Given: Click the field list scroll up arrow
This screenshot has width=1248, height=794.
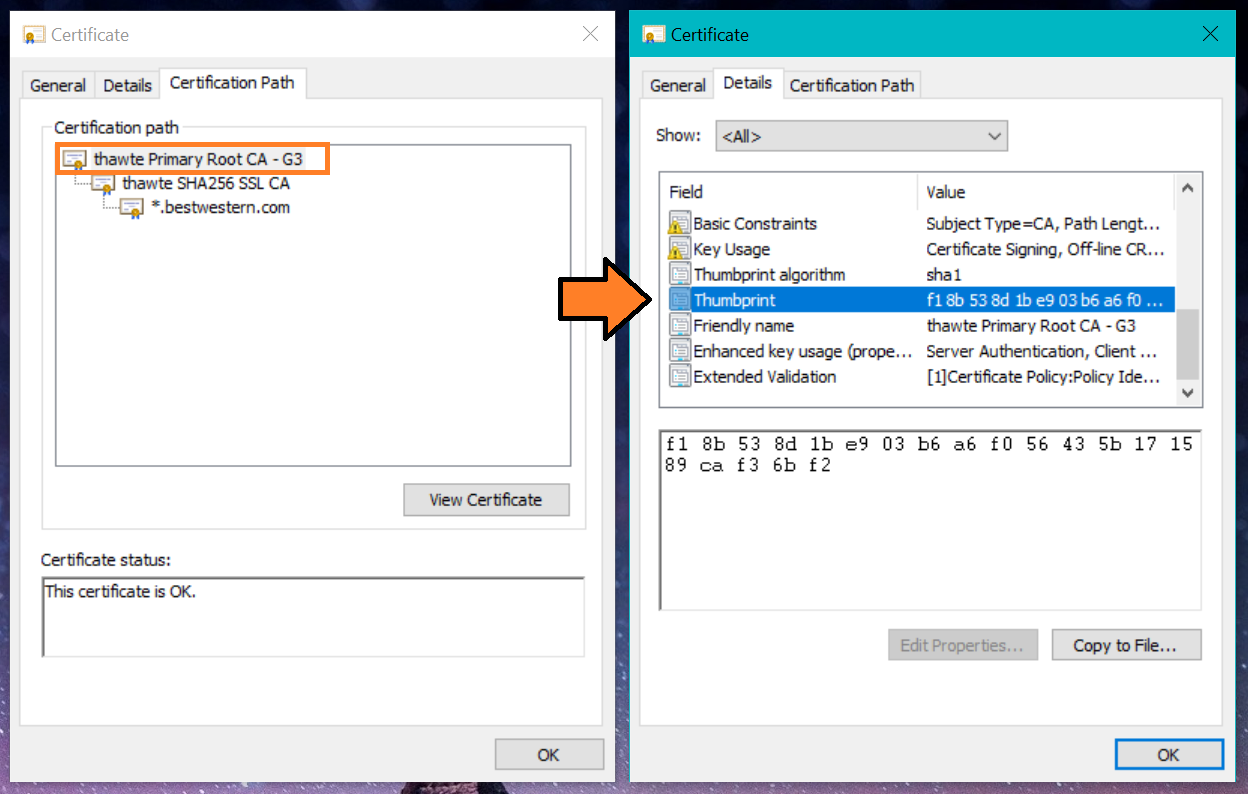Looking at the screenshot, I should pos(1188,188).
